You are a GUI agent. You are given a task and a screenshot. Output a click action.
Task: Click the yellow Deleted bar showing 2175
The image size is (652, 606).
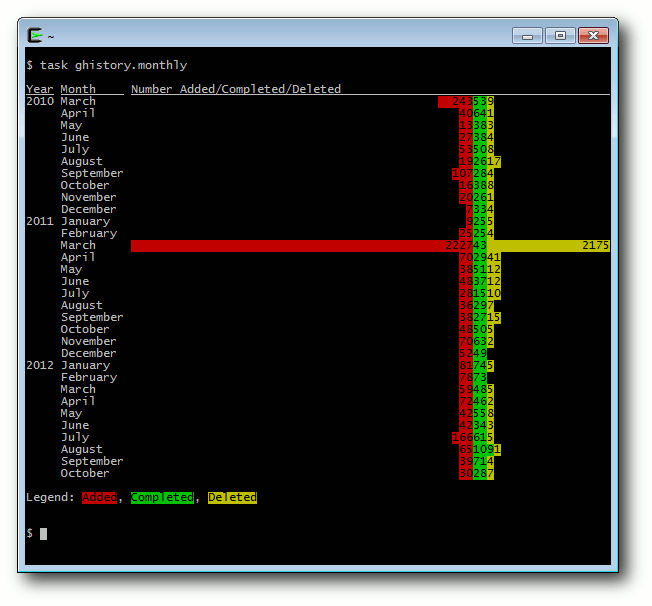548,245
